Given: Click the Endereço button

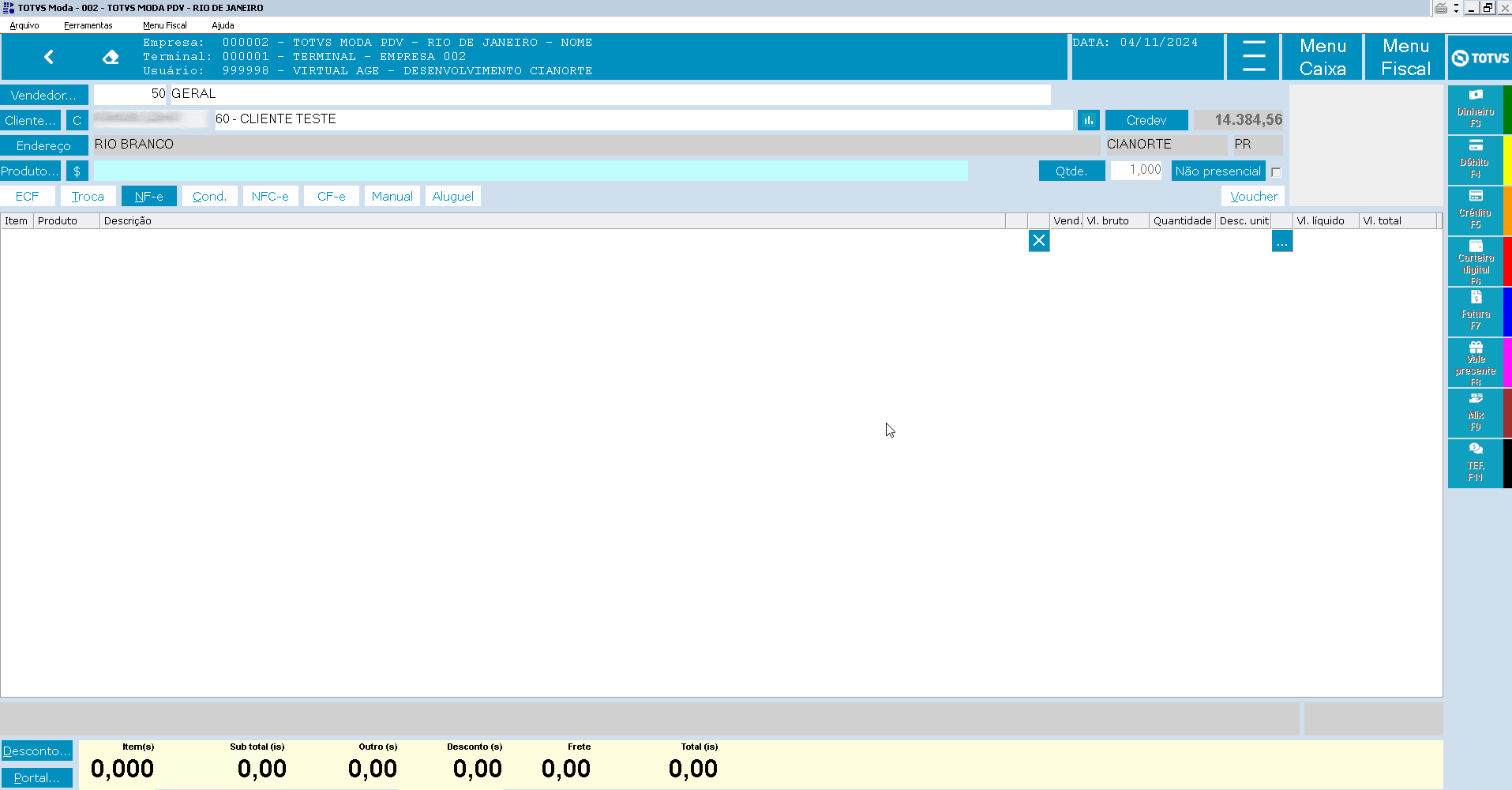Looking at the screenshot, I should click(44, 145).
